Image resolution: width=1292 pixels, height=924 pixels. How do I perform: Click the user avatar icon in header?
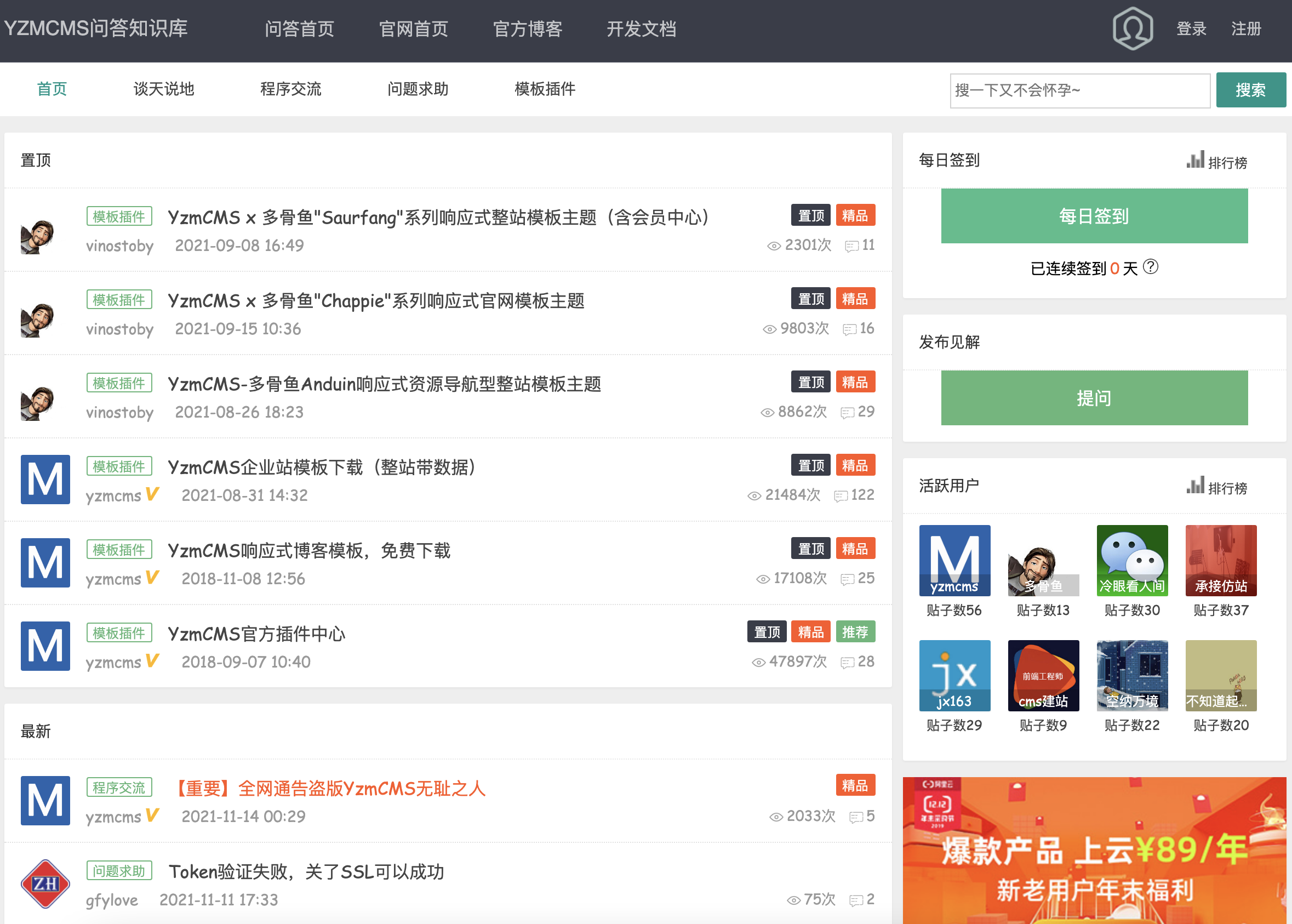click(x=1132, y=28)
